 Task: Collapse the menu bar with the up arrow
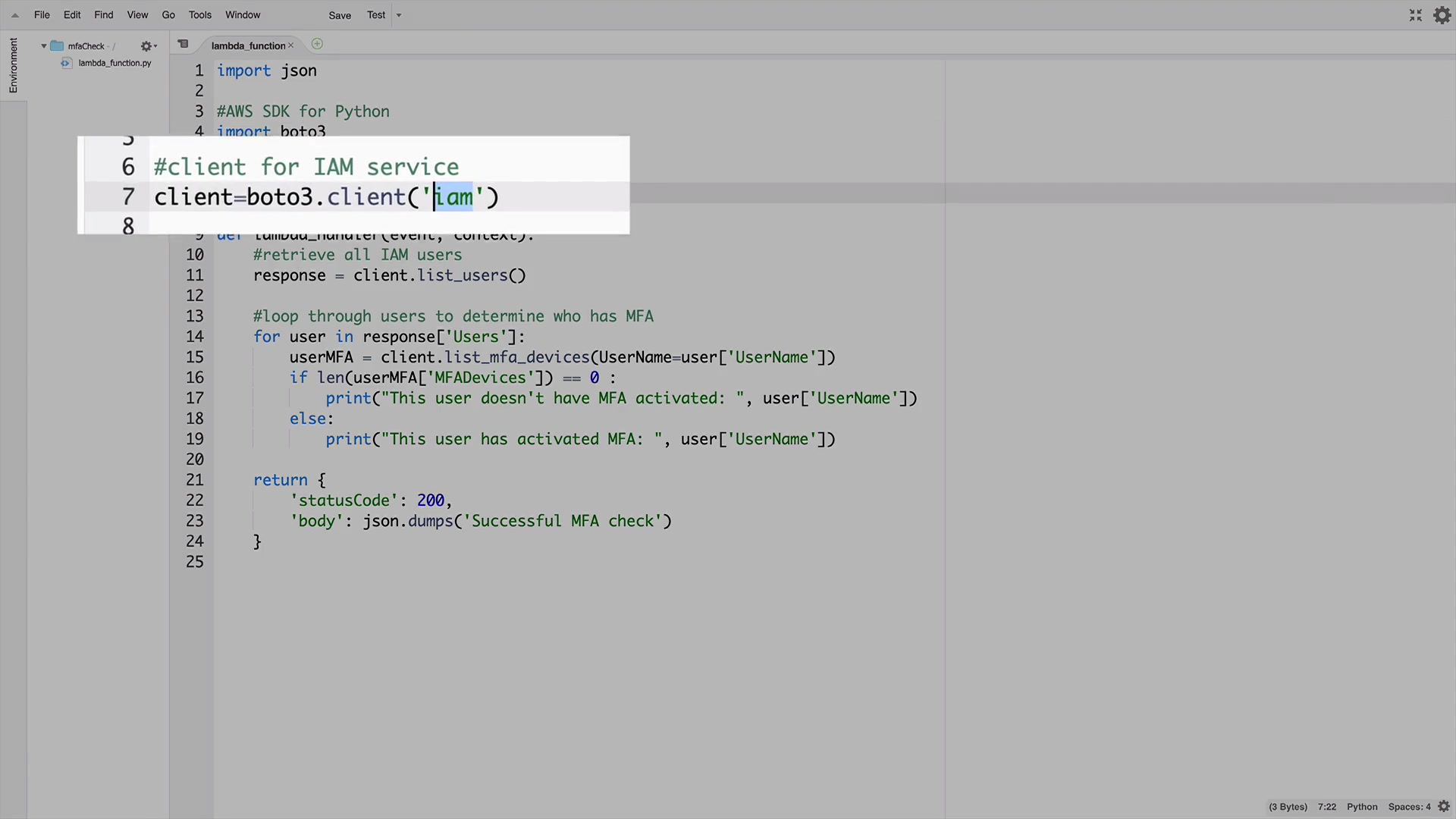pos(15,15)
